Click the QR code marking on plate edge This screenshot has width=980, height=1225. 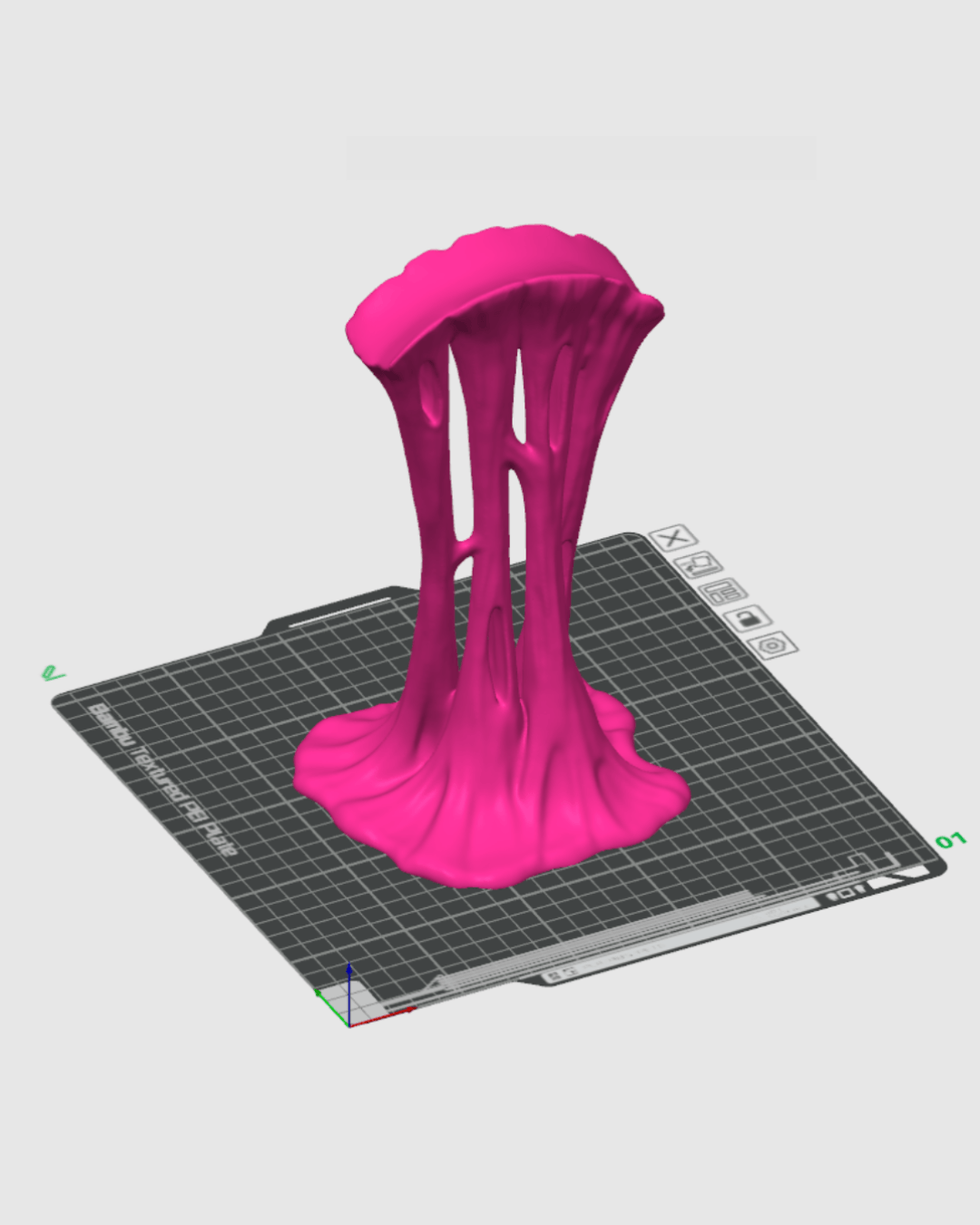pos(556,975)
